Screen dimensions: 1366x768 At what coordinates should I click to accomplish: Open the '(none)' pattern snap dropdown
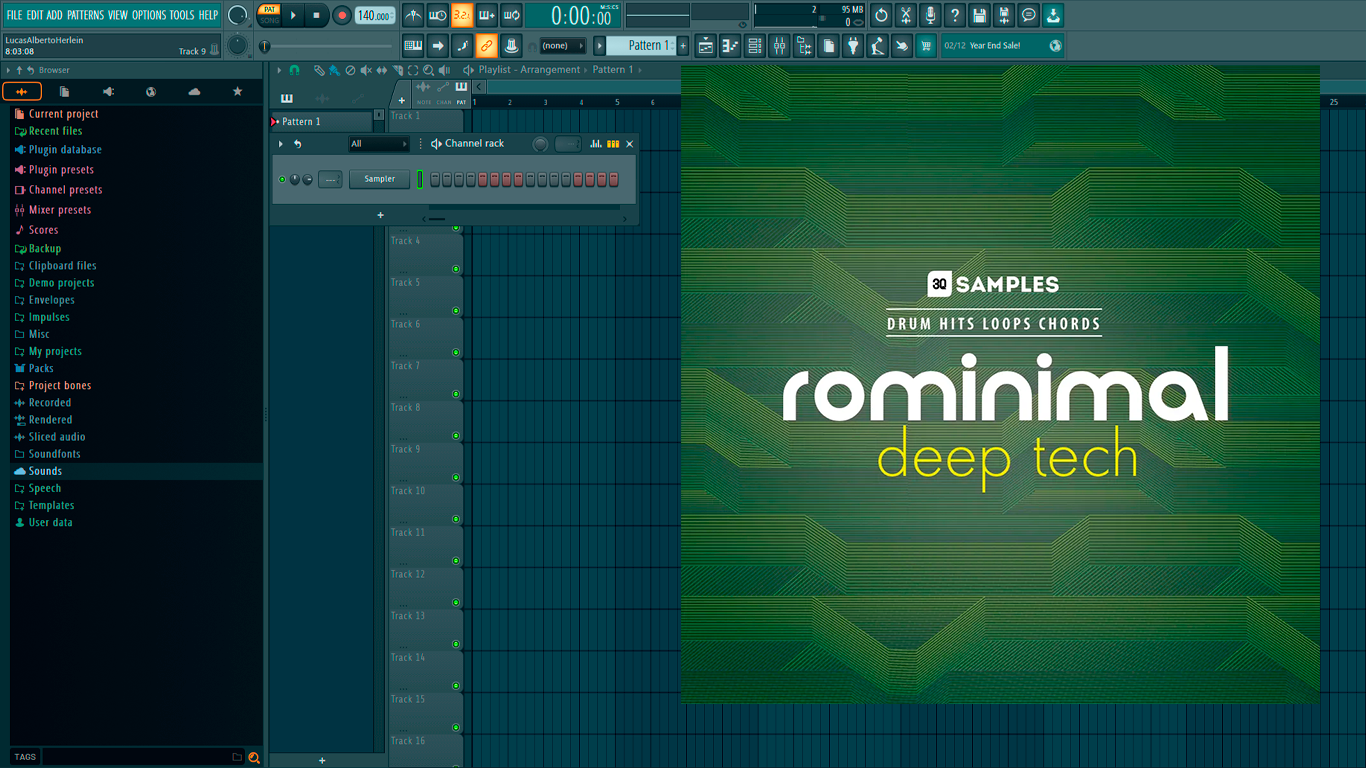pos(562,46)
